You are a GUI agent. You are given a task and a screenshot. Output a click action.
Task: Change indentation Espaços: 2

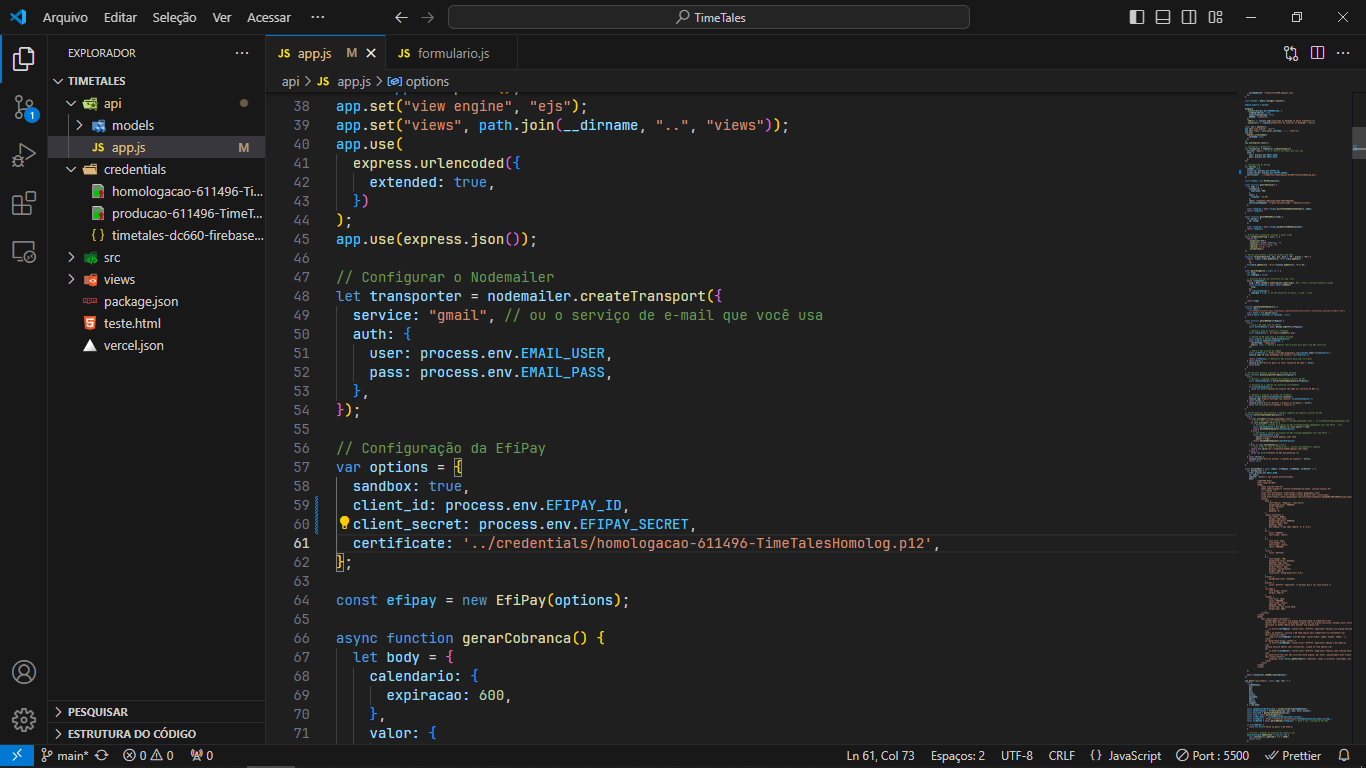(x=958, y=756)
